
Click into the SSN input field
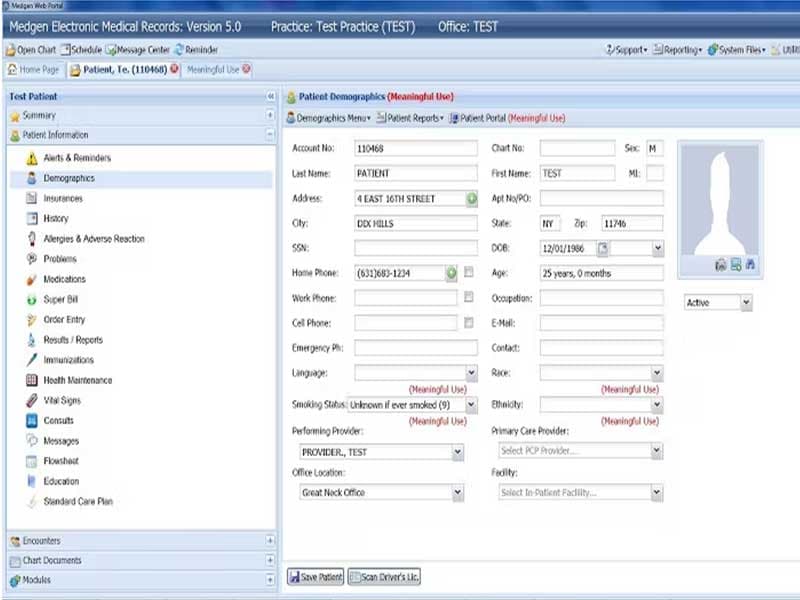415,248
